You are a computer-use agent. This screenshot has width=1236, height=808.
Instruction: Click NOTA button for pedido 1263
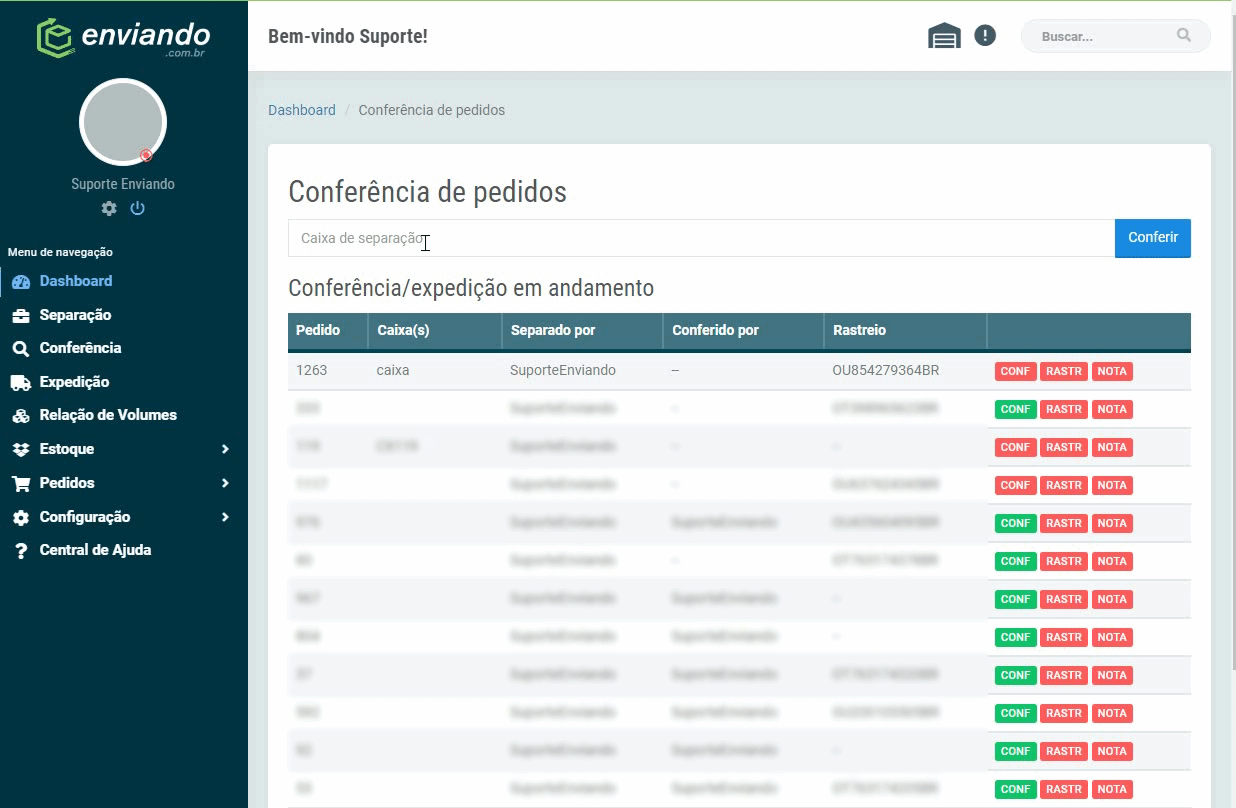1112,371
